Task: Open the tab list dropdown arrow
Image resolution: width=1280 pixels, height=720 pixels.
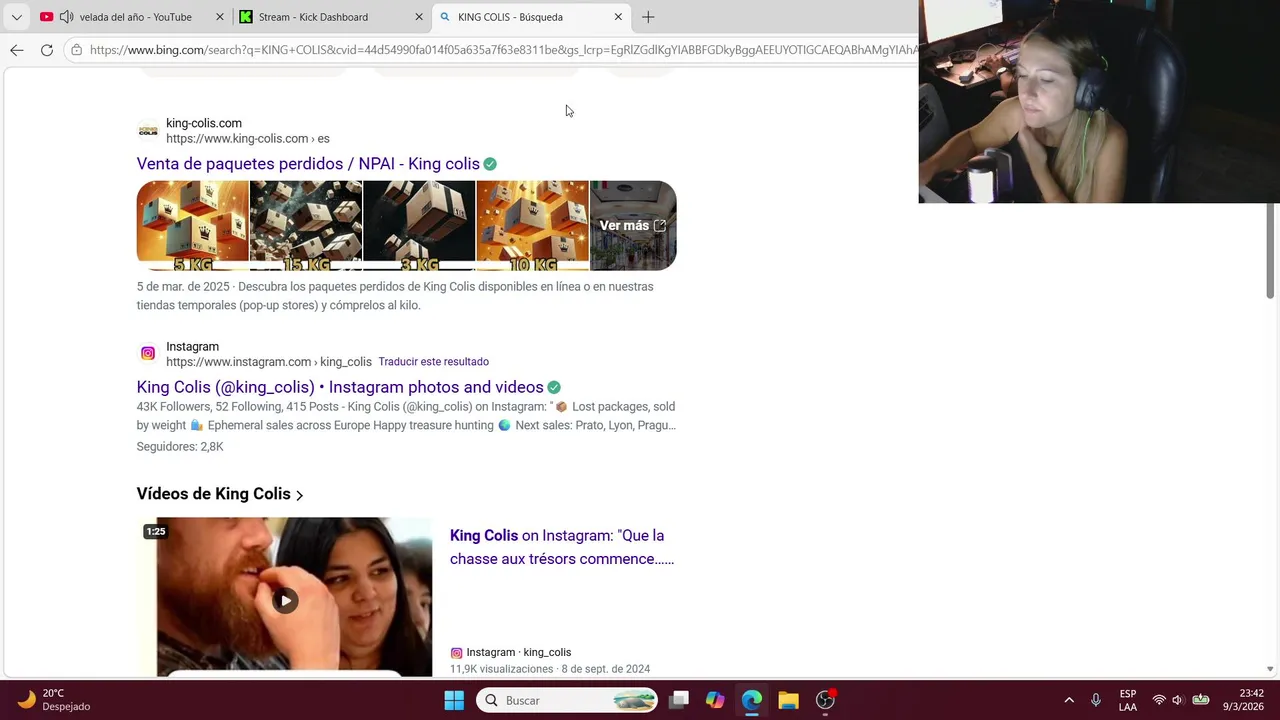Action: (x=16, y=17)
